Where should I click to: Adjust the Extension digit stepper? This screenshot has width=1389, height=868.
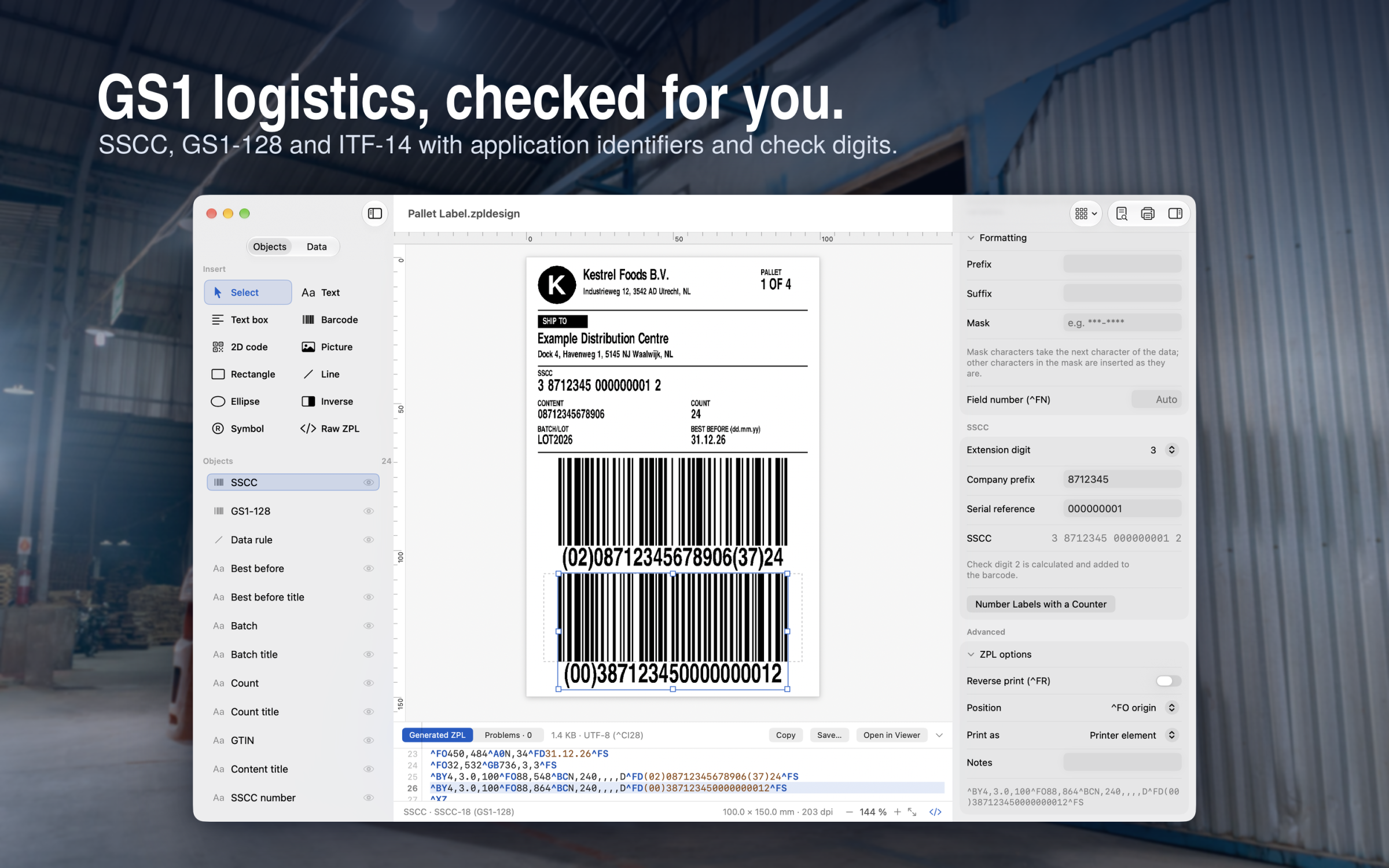click(1171, 450)
